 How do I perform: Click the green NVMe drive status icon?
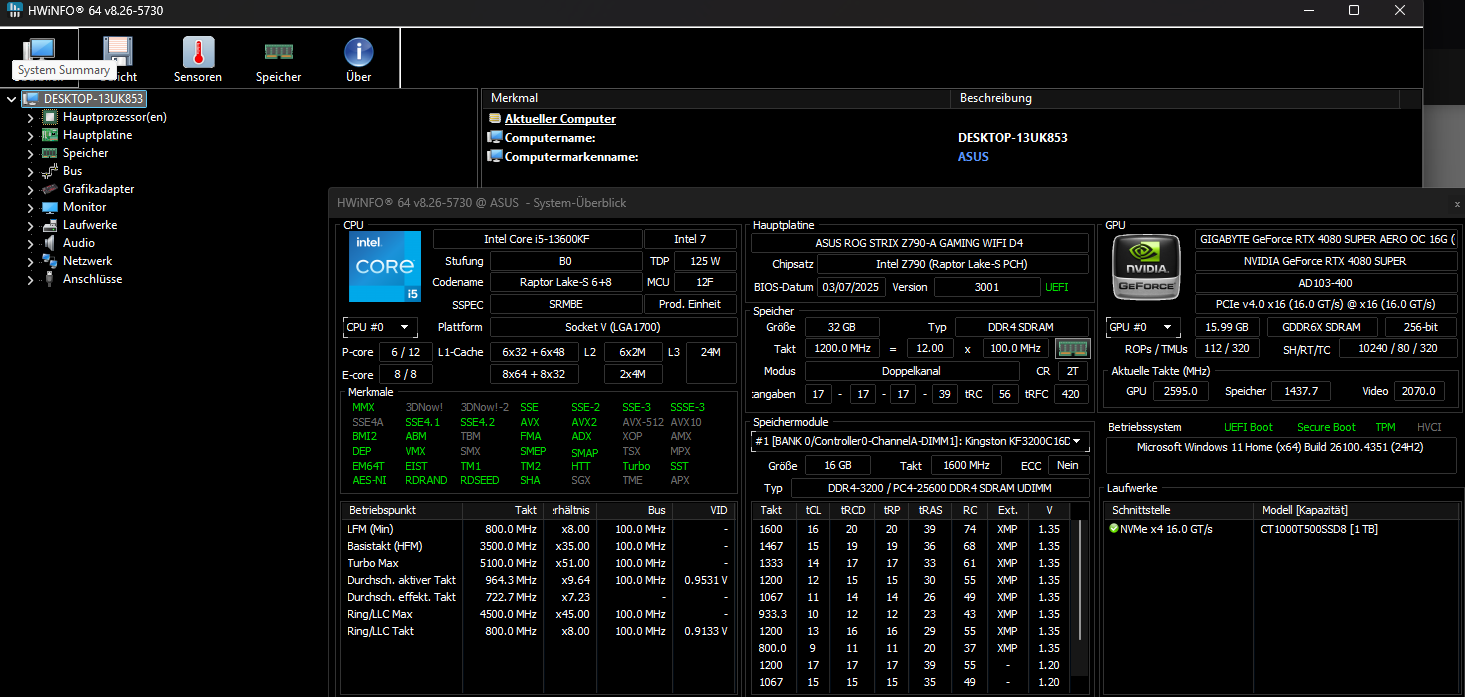pyautogui.click(x=1113, y=529)
